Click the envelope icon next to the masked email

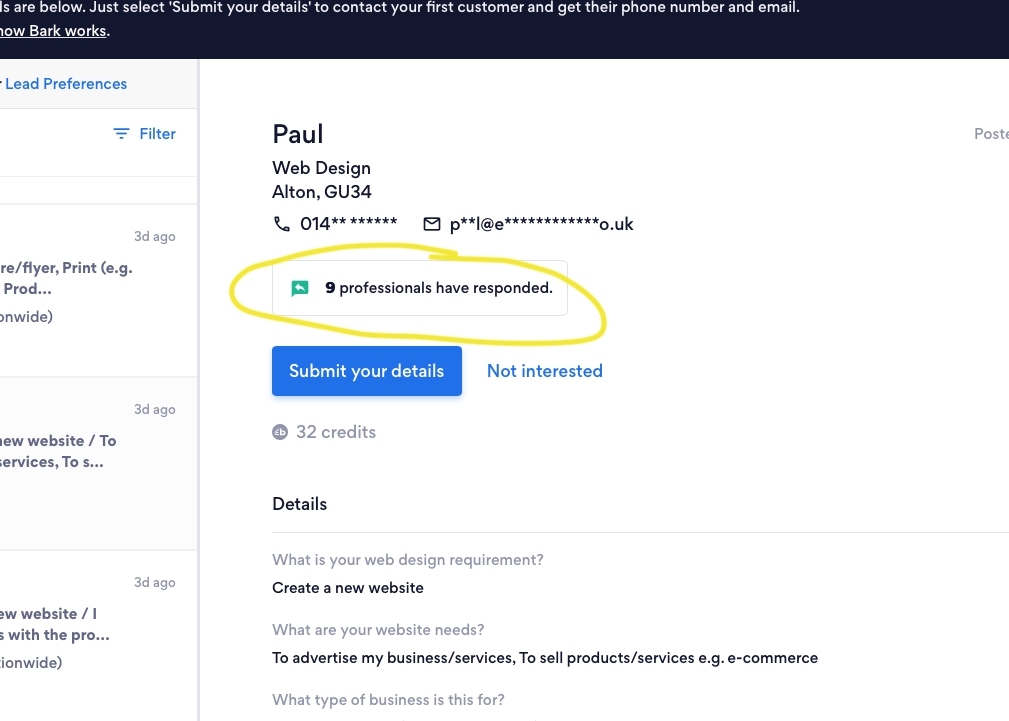click(432, 224)
